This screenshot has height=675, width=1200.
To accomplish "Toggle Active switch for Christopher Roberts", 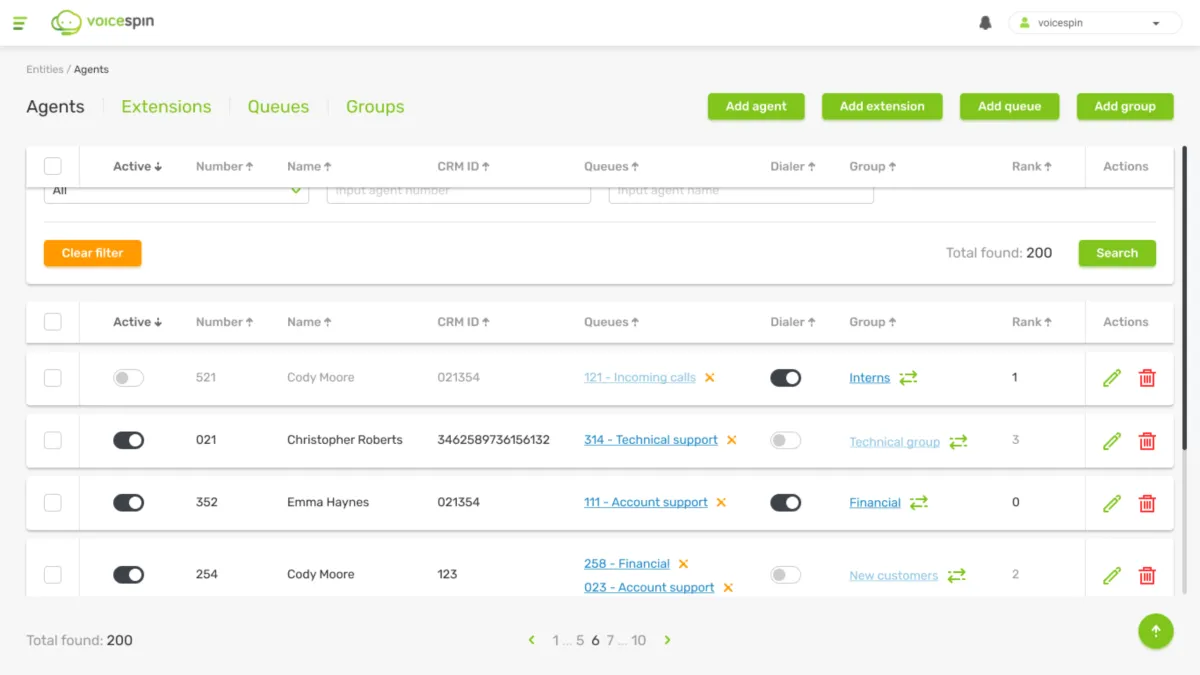I will pos(128,440).
